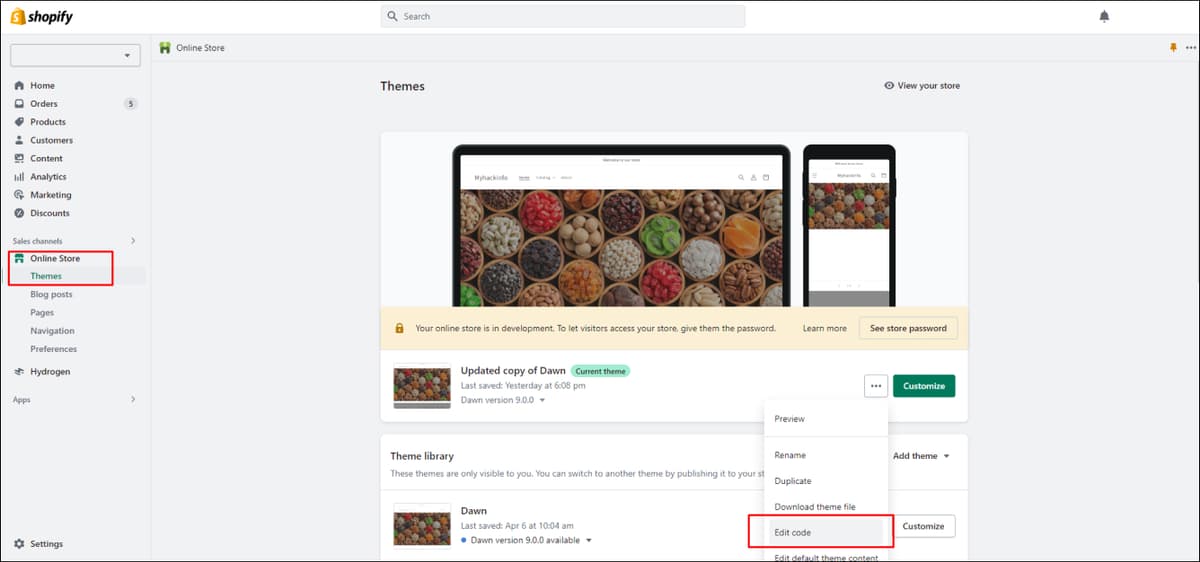This screenshot has width=1200, height=562.
Task: Click the Search input field
Action: click(x=563, y=17)
